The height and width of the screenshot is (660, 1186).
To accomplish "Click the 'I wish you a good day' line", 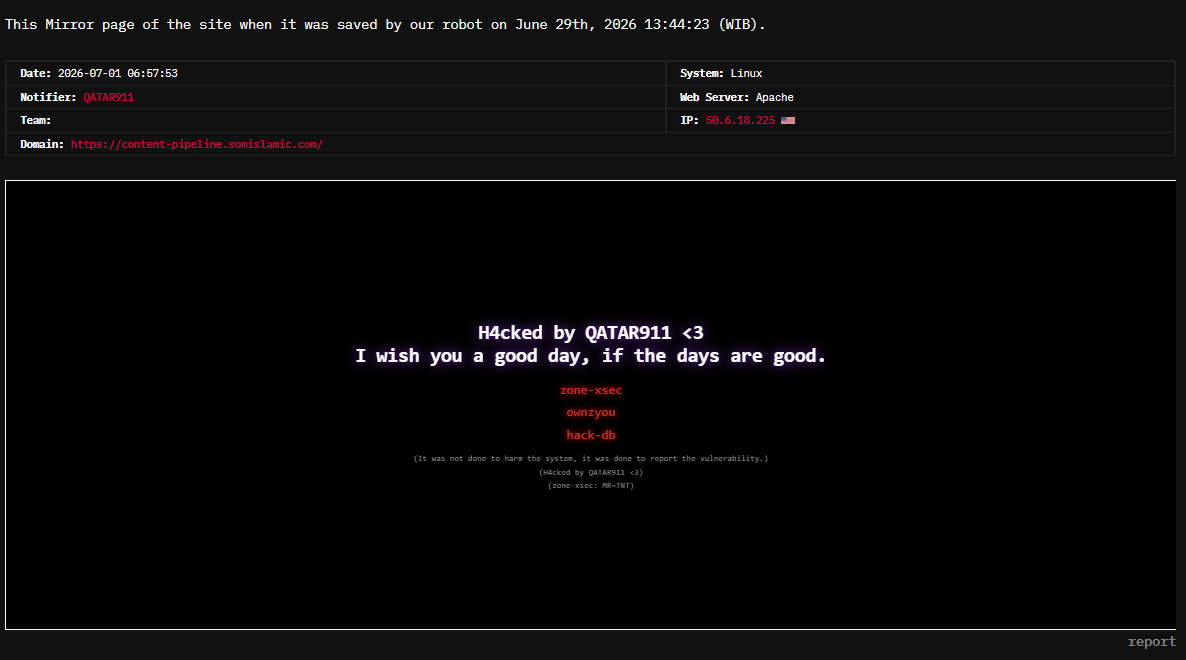I will click(x=591, y=356).
